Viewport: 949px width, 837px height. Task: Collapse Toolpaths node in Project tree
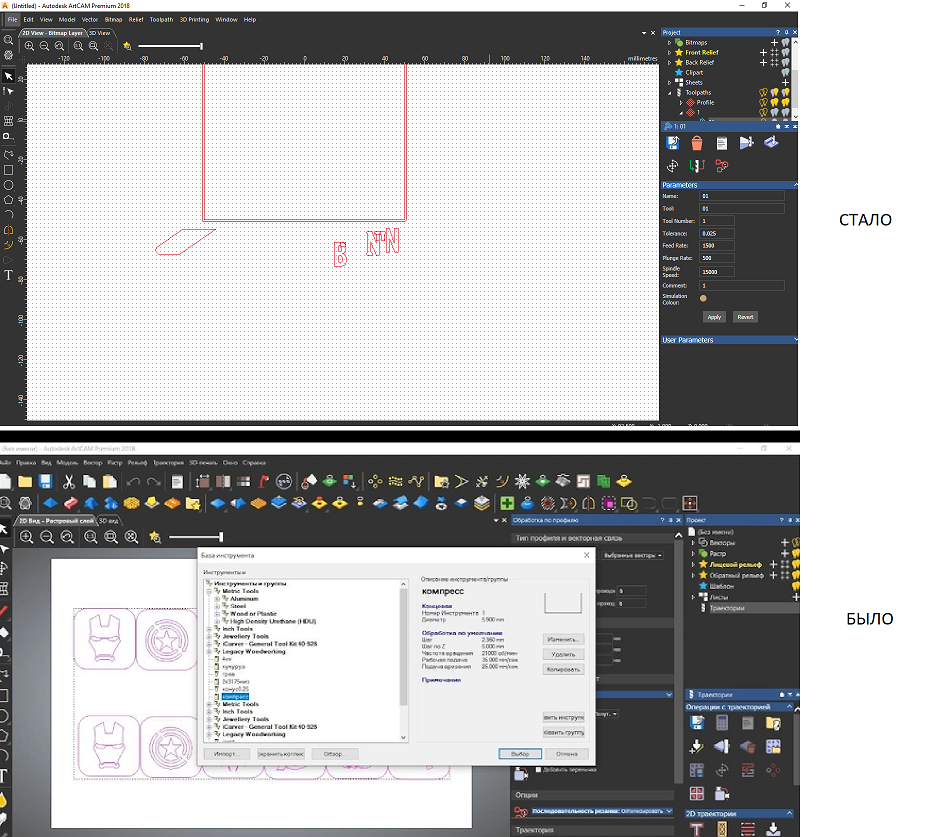point(669,93)
